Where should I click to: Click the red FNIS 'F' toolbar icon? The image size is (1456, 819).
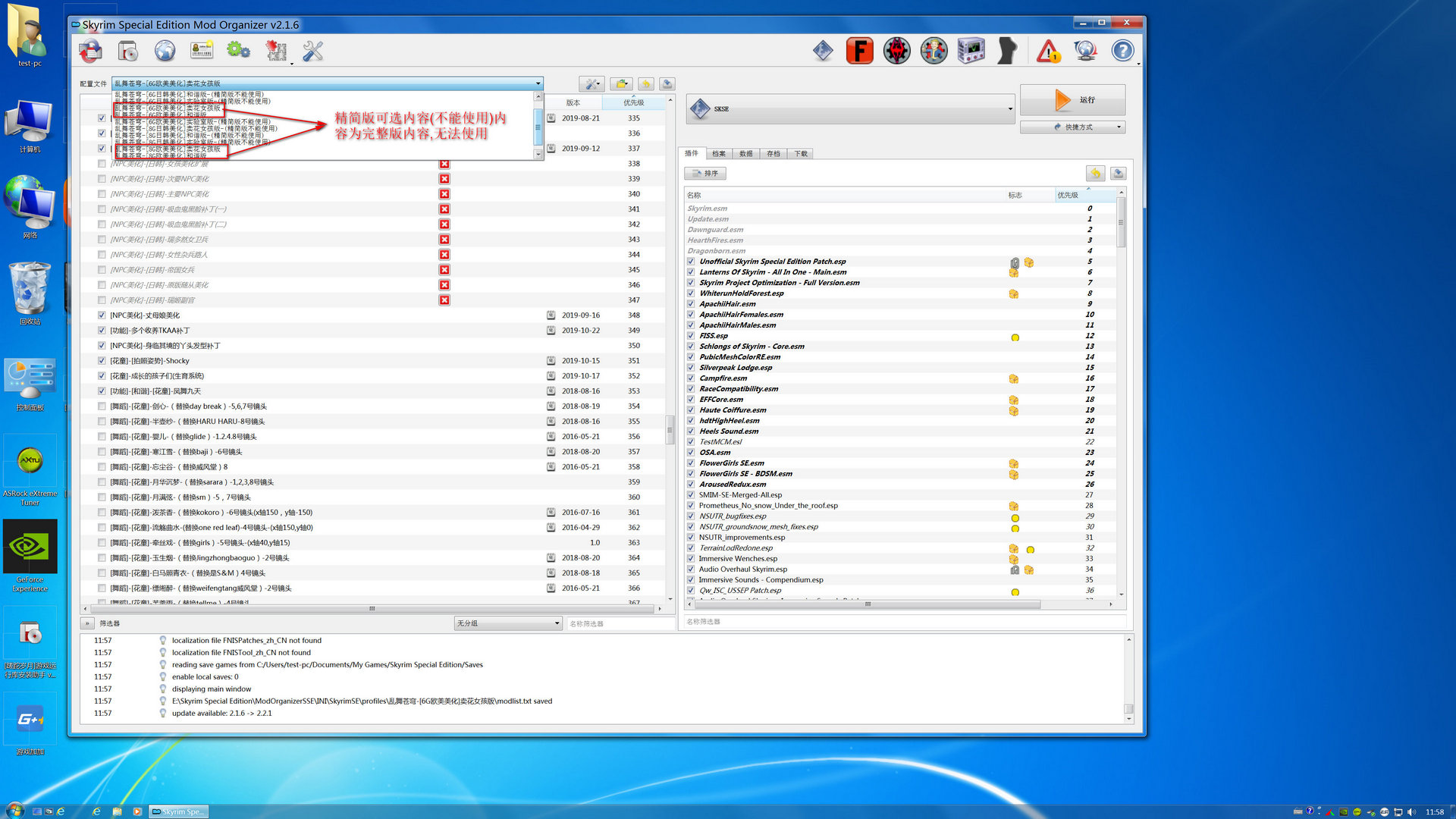[x=859, y=51]
